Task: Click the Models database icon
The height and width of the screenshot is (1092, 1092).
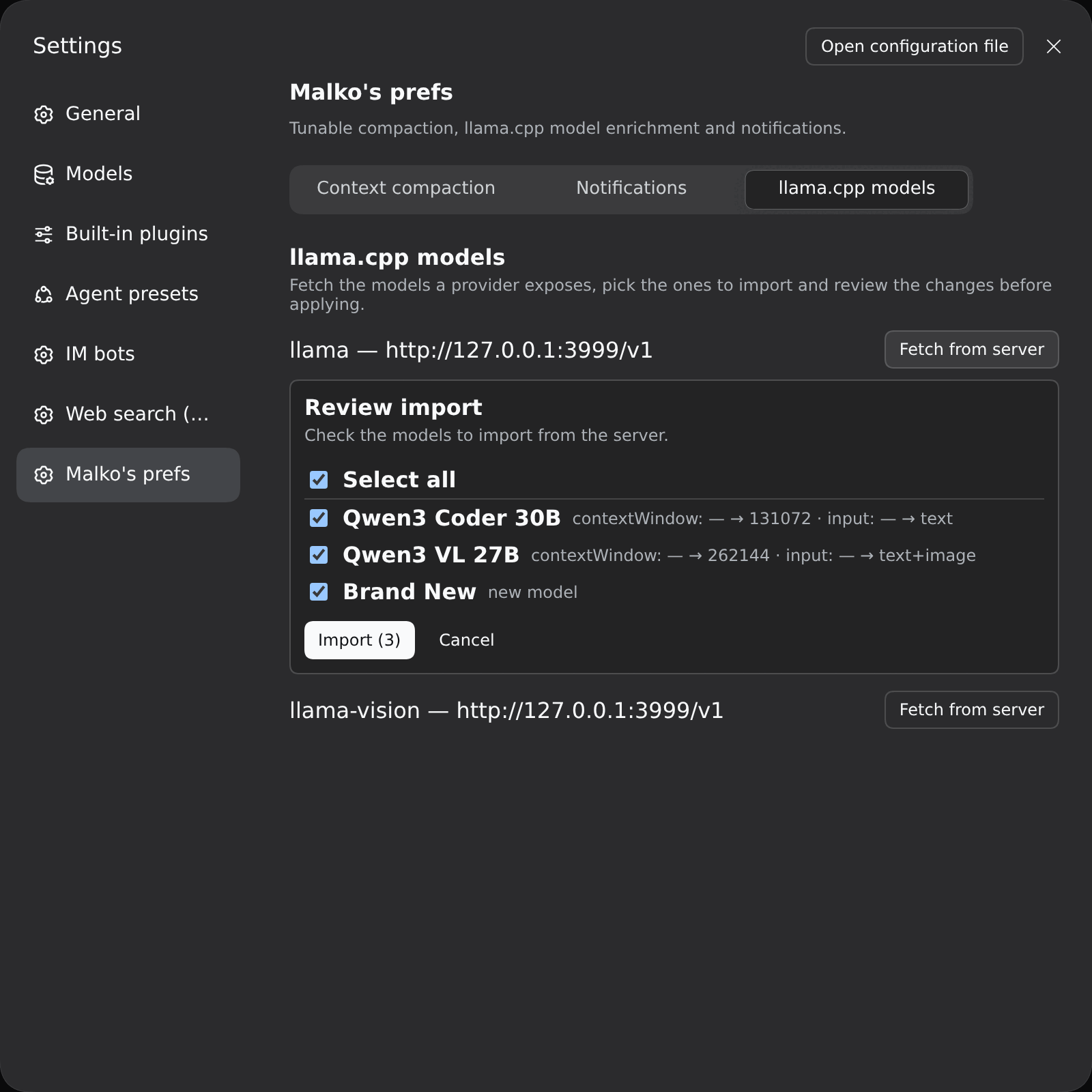Action: [x=44, y=174]
